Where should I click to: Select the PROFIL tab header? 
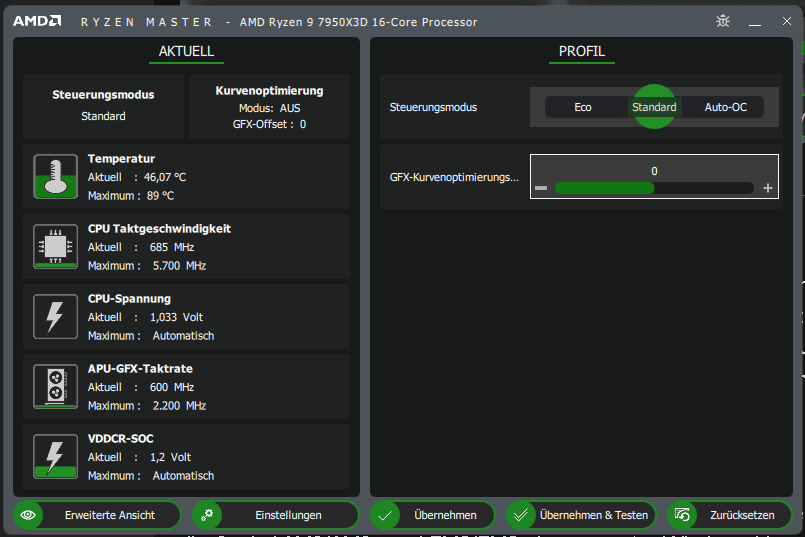pos(582,51)
